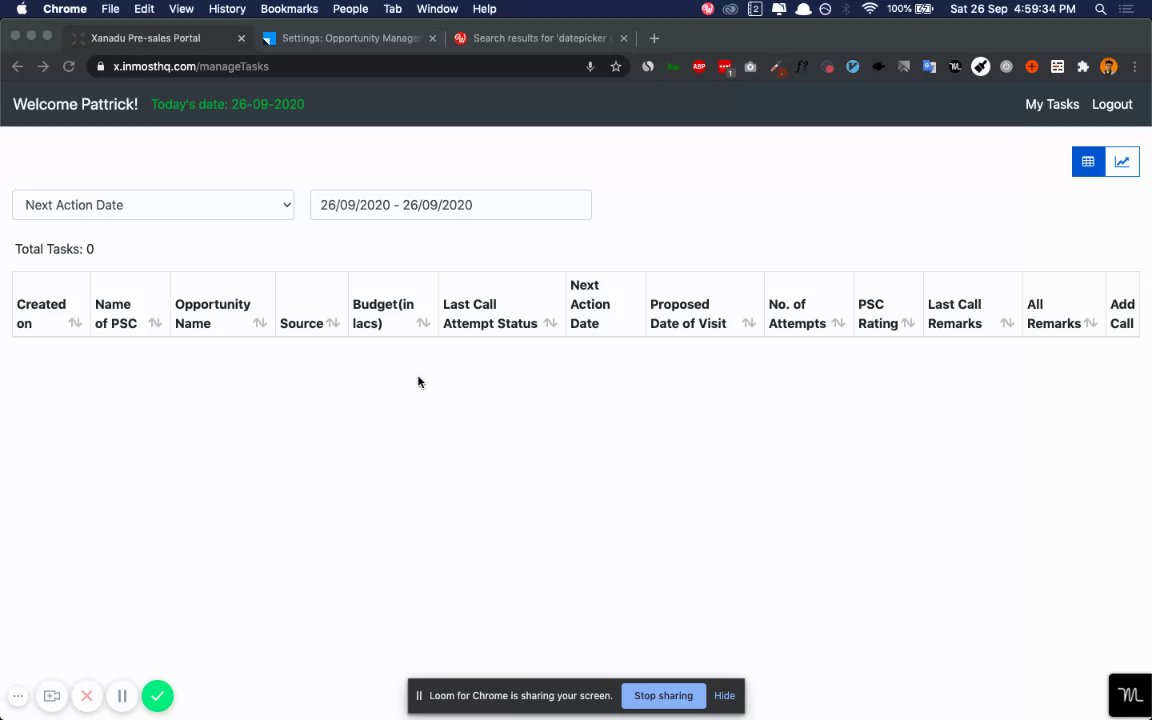Sort by Last Call Attempt Status
This screenshot has height=720, width=1152.
[x=550, y=323]
